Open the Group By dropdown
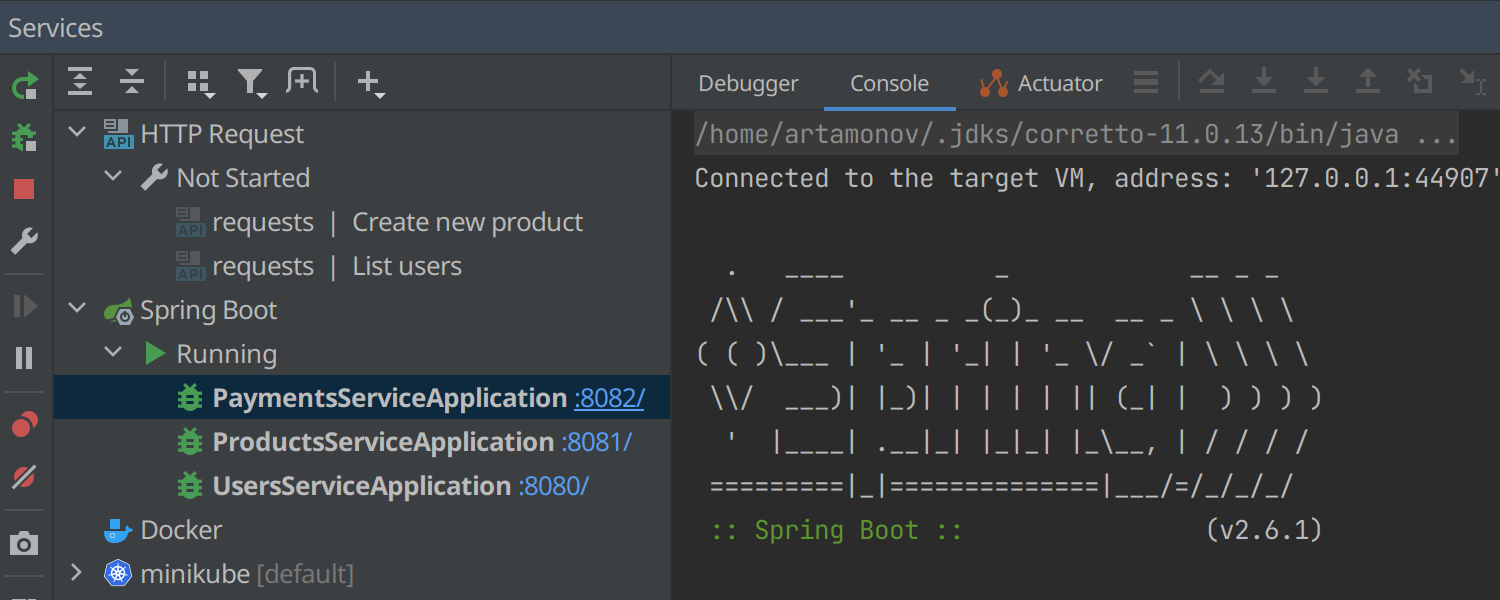1500x600 pixels. click(x=200, y=84)
